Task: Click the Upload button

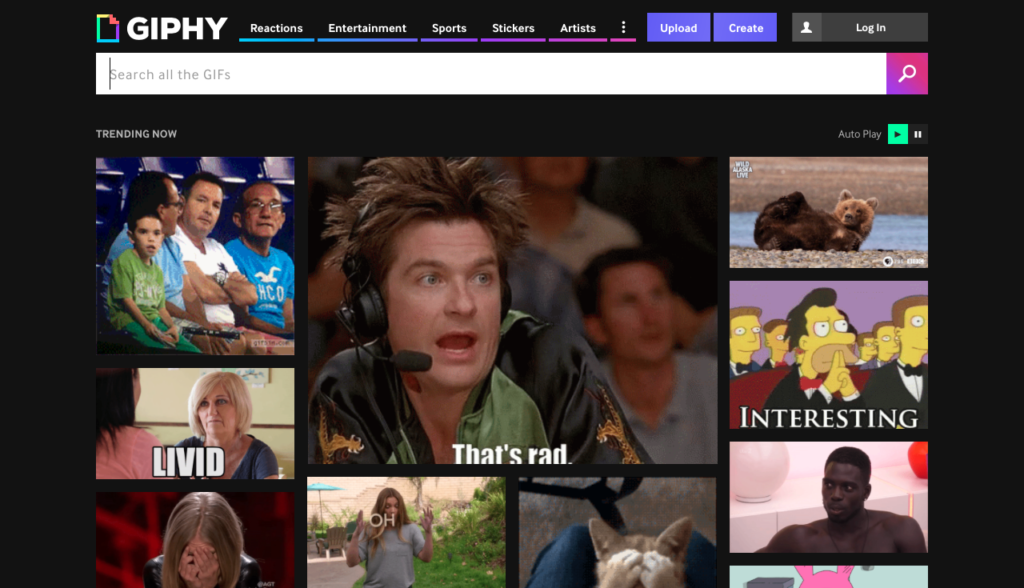Action: pyautogui.click(x=679, y=27)
